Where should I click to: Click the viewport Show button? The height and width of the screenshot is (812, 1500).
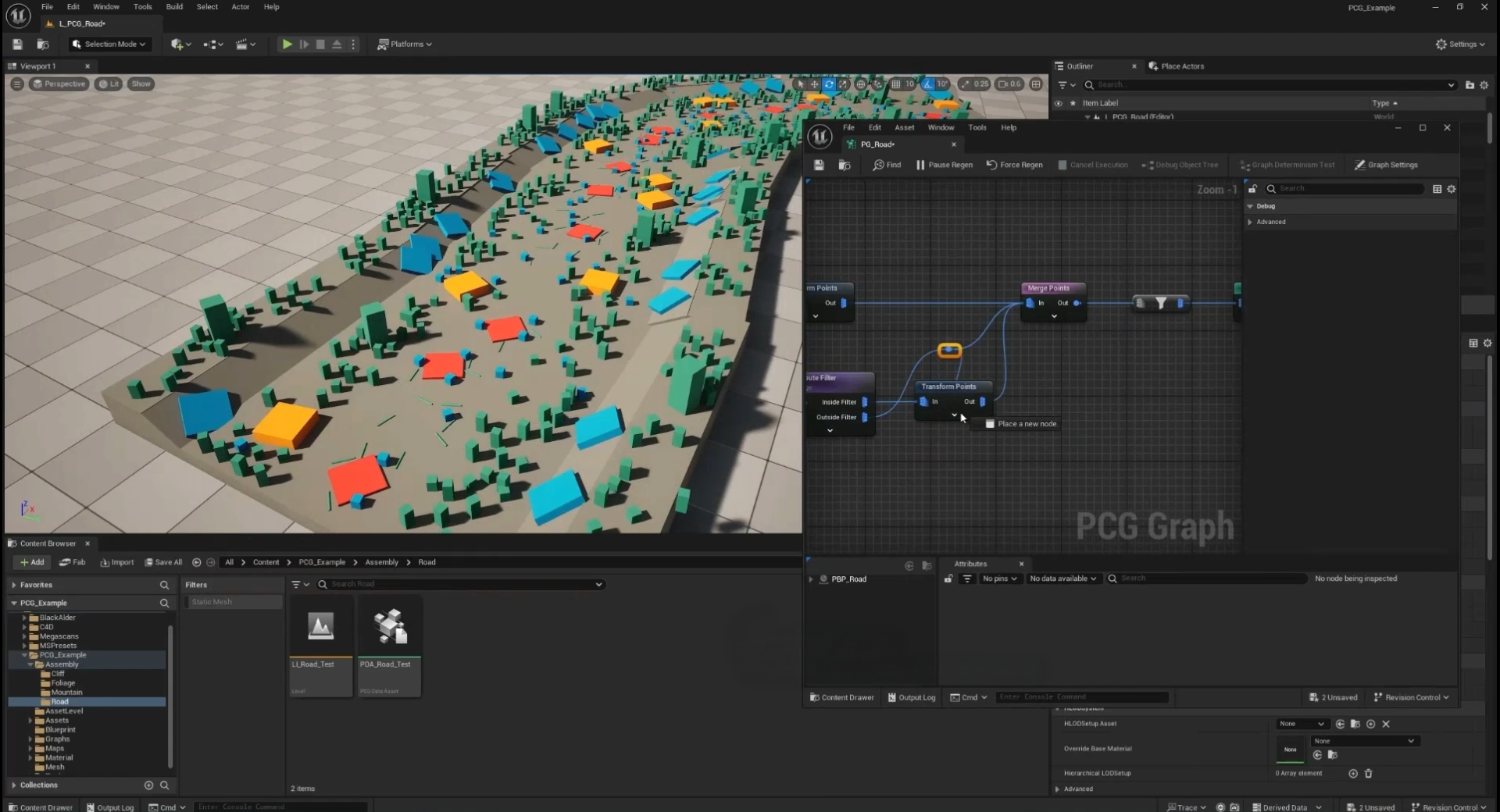click(141, 84)
